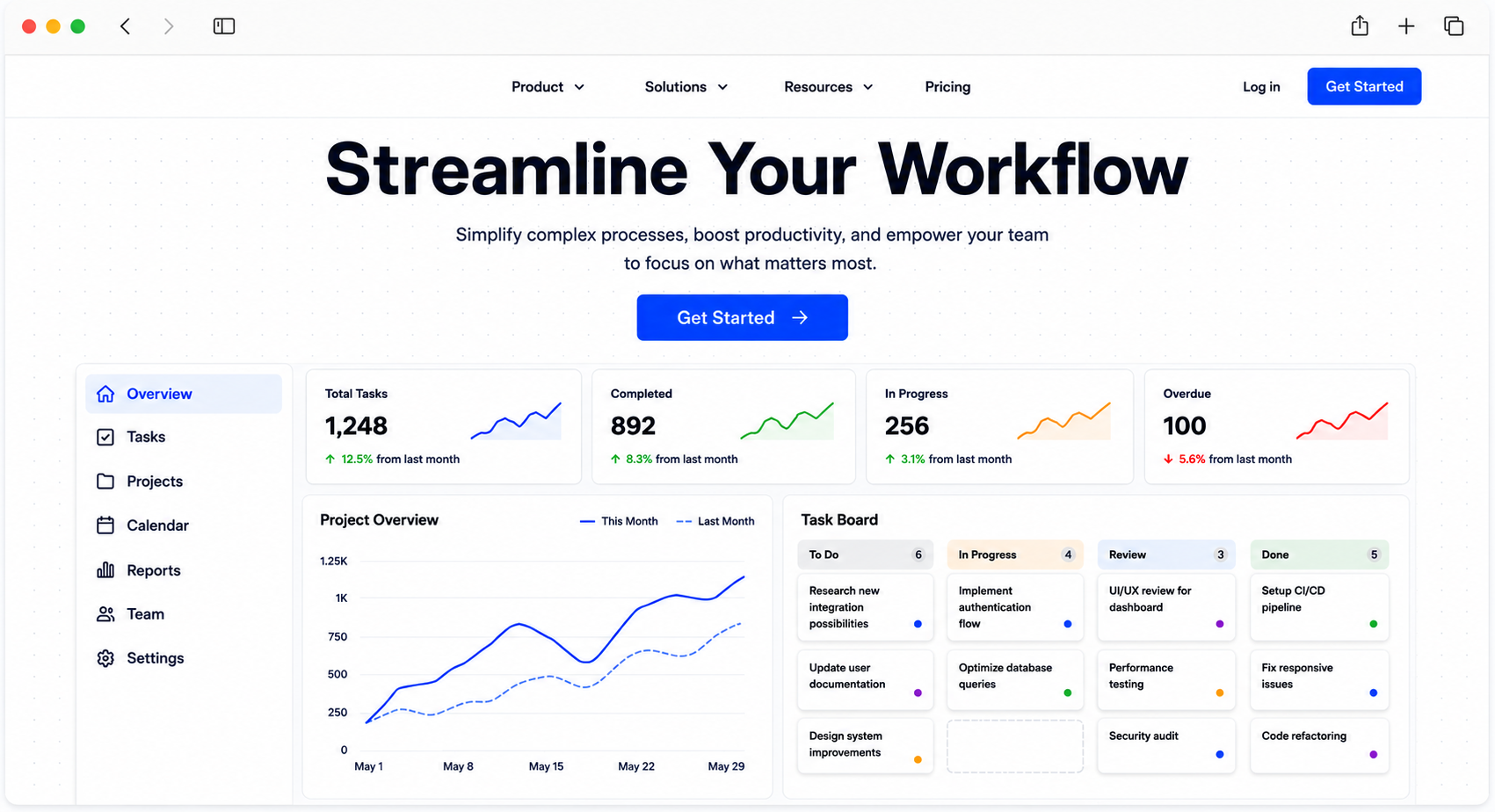Click the Tasks checkmark icon
The width and height of the screenshot is (1495, 812).
pyautogui.click(x=105, y=437)
